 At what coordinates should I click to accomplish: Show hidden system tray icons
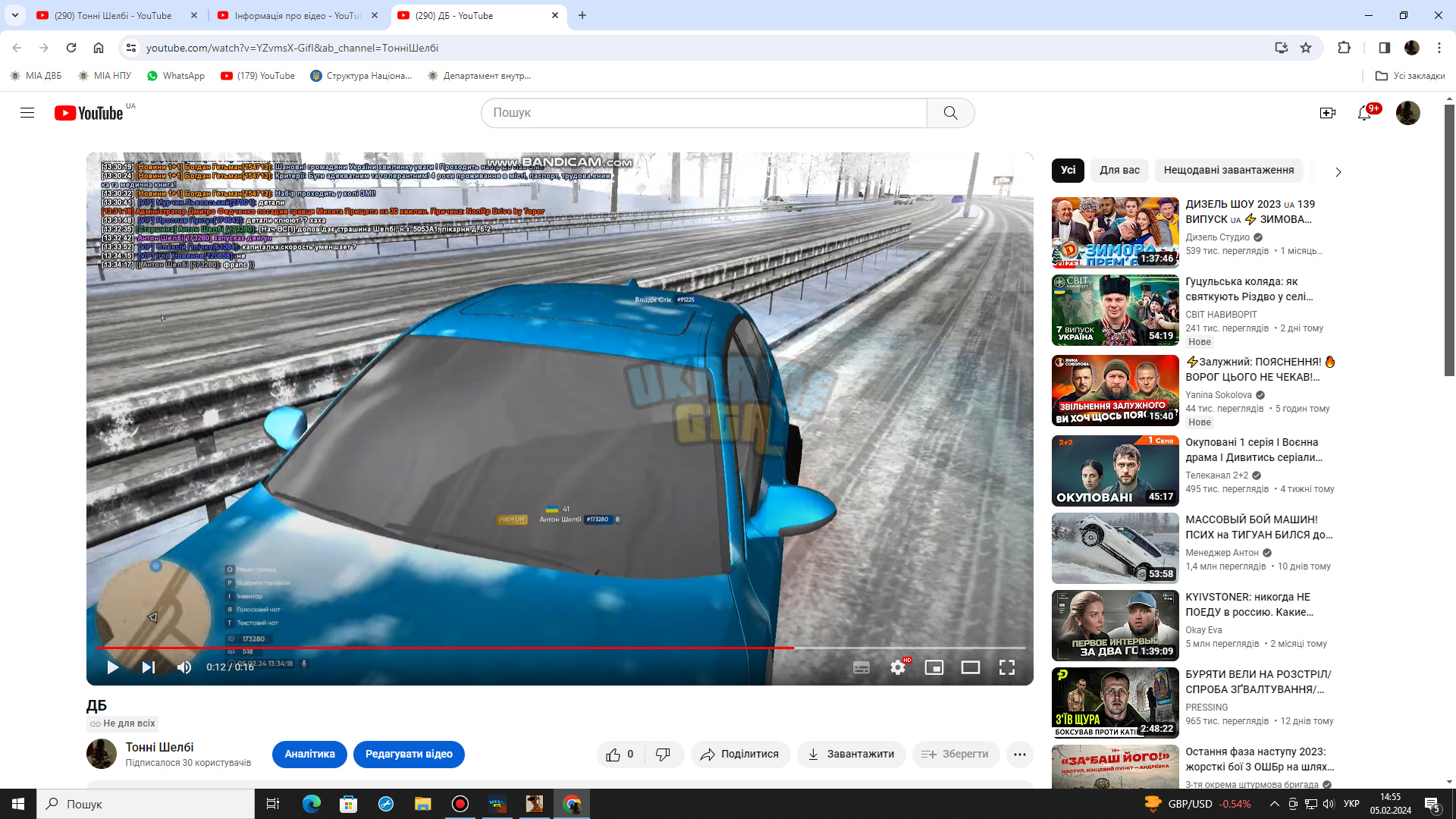tap(1275, 804)
